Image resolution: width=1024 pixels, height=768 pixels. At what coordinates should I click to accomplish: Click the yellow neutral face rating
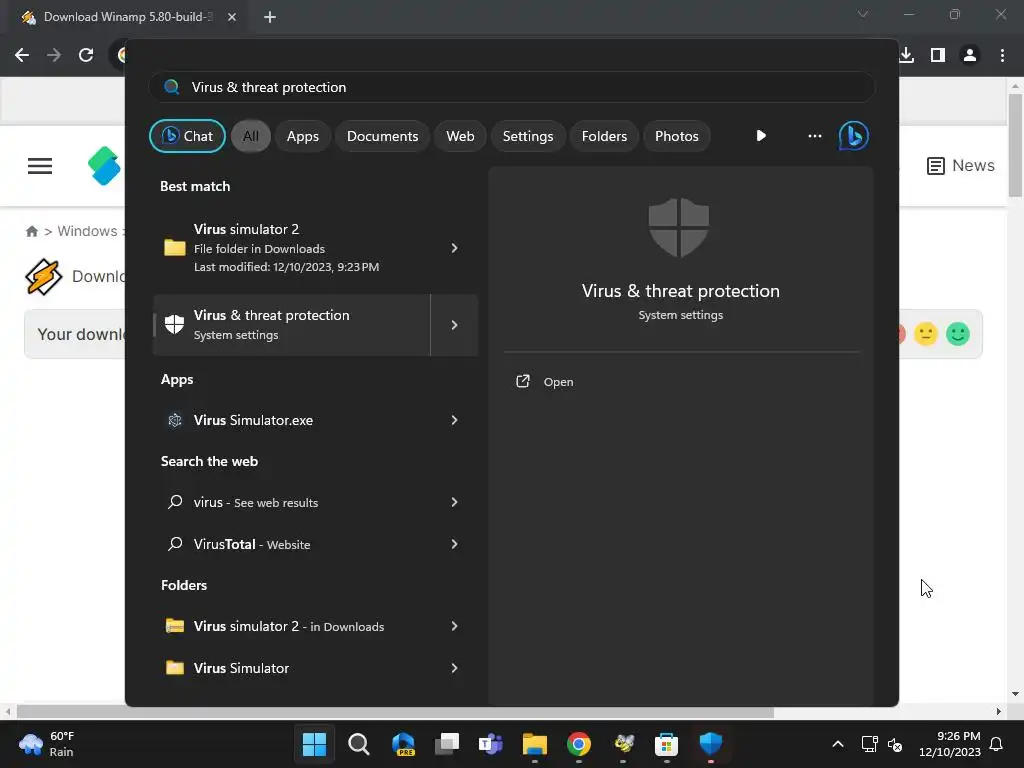tap(925, 334)
